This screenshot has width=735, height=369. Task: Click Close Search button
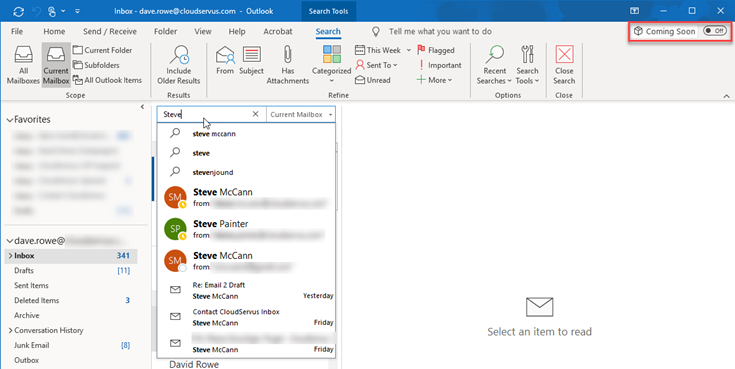564,65
